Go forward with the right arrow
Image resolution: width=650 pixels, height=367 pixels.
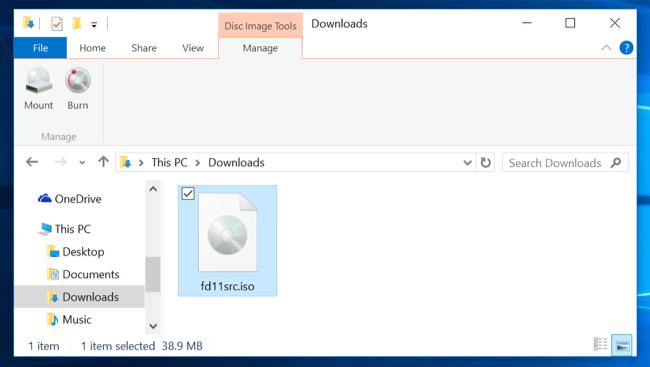[61, 162]
